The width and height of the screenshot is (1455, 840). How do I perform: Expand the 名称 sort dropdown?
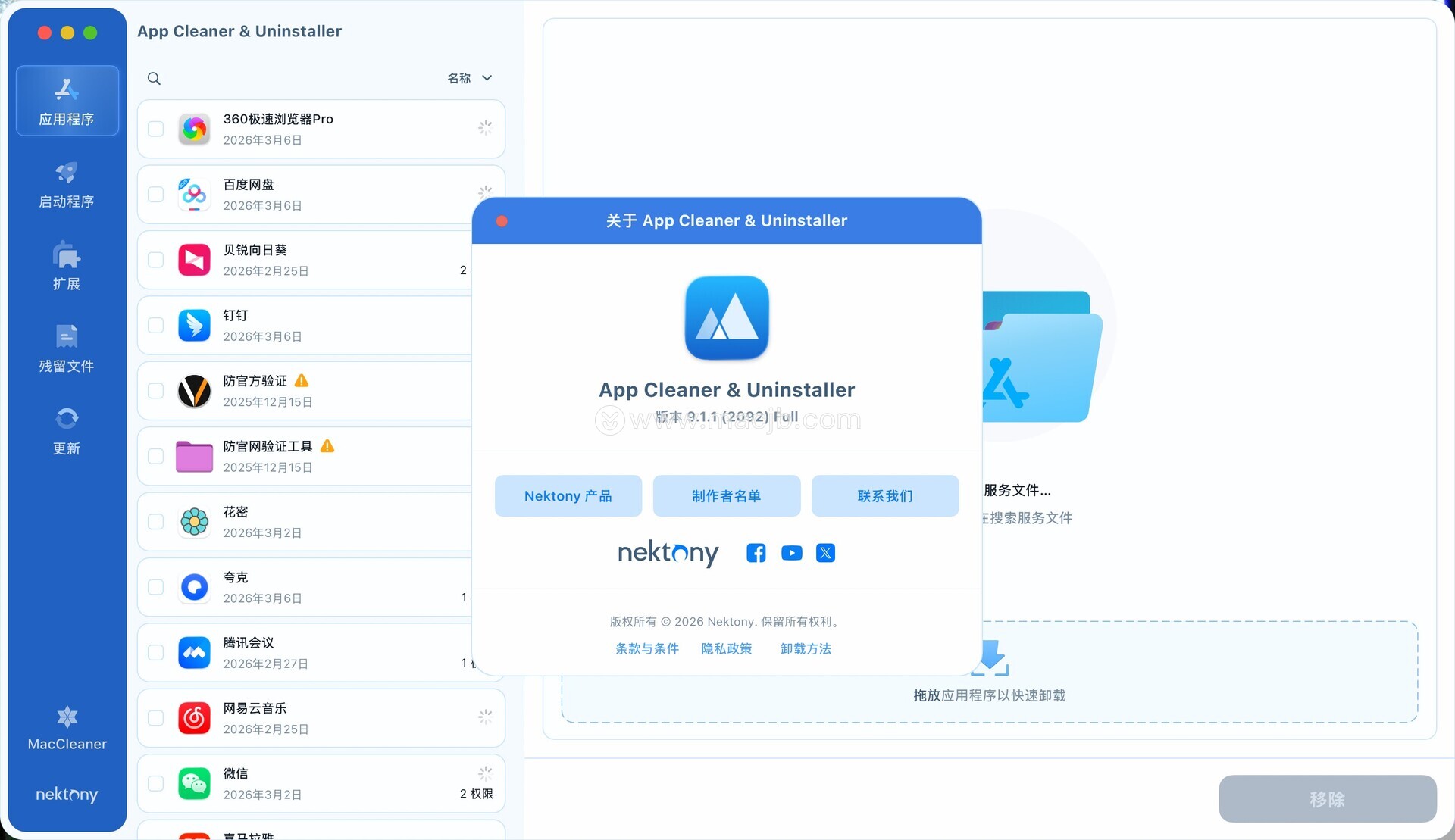click(470, 78)
